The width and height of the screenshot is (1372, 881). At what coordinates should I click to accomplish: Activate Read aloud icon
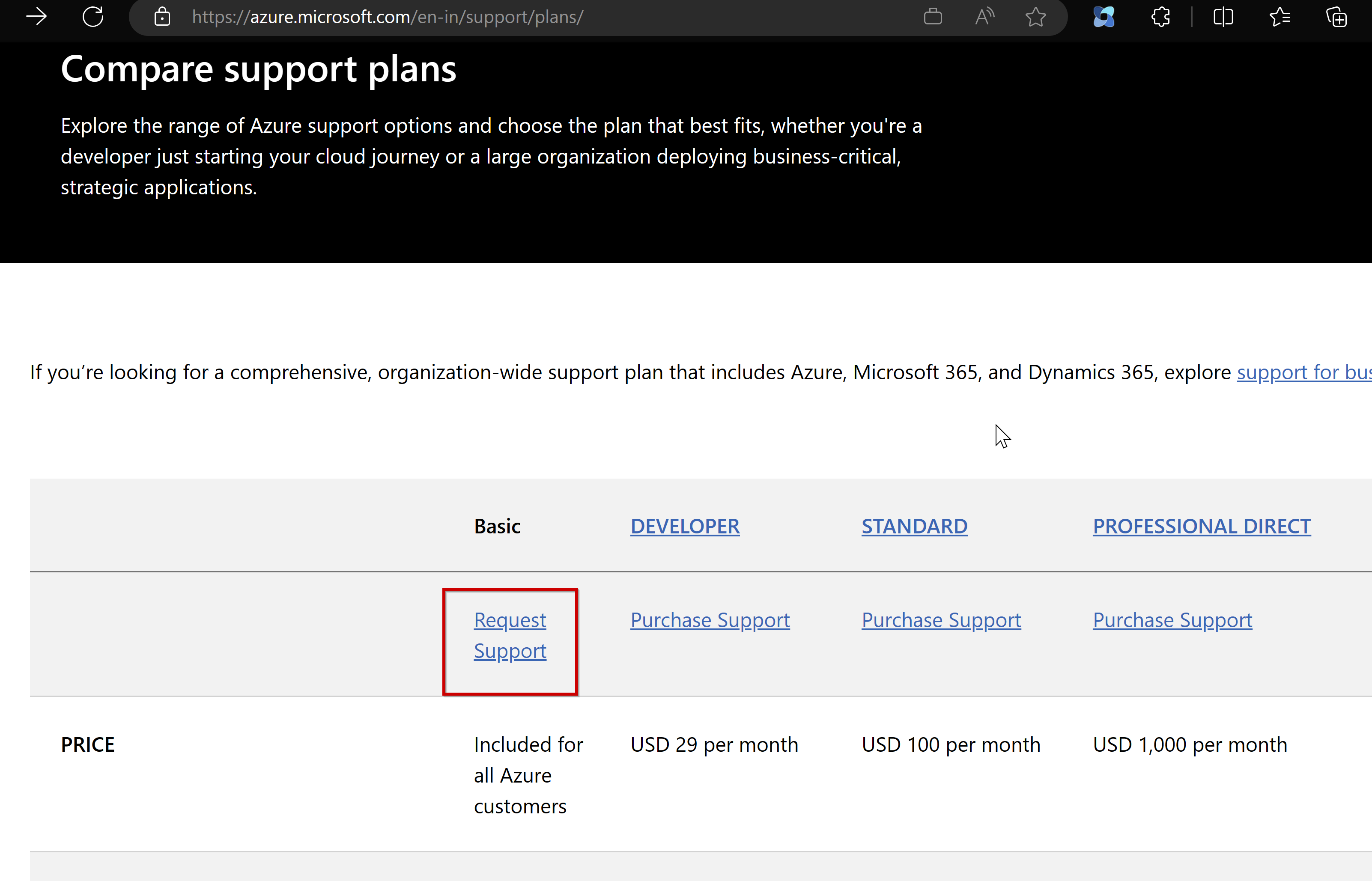coord(984,17)
